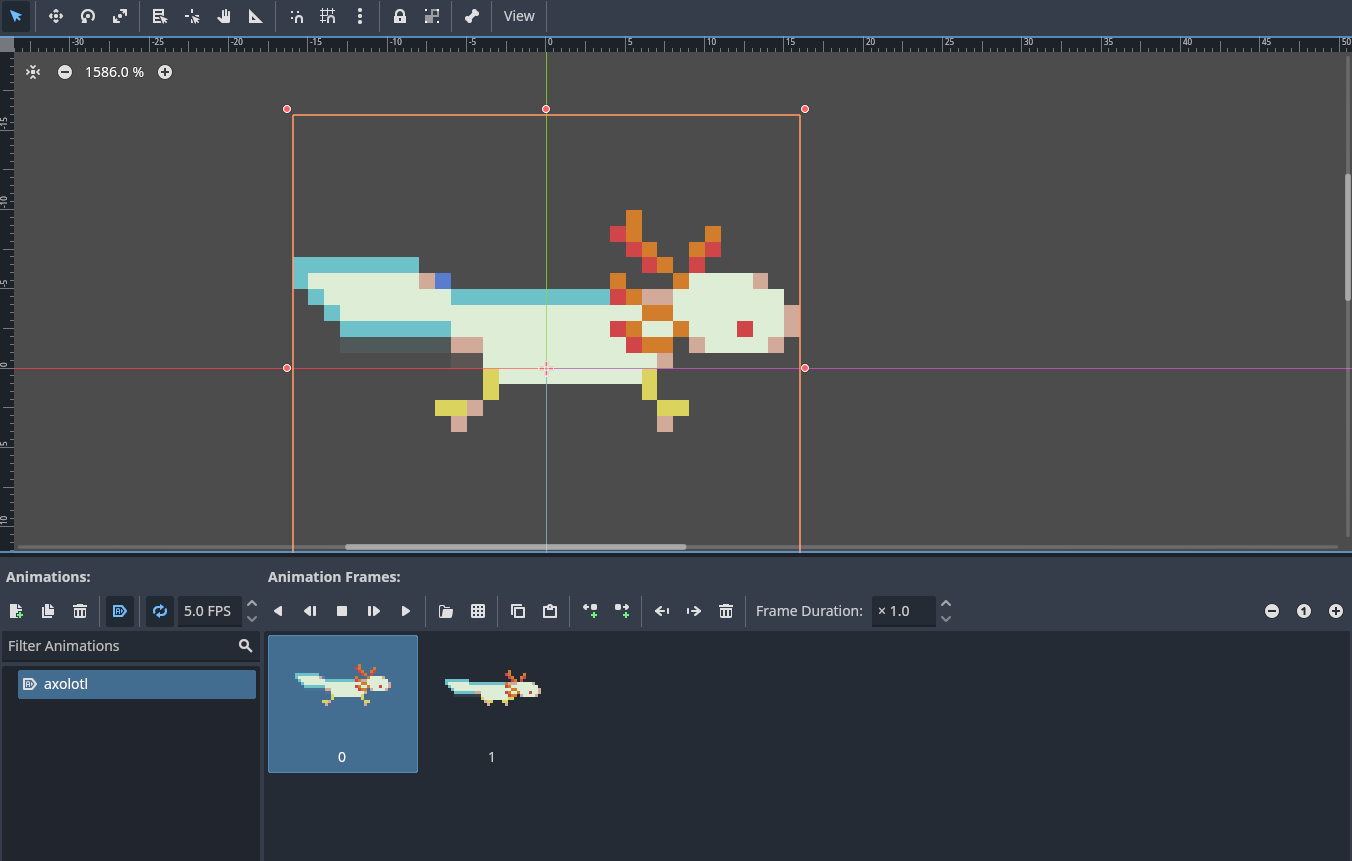Image resolution: width=1352 pixels, height=861 pixels.
Task: Open snapping options three-dot menu
Action: (x=360, y=16)
